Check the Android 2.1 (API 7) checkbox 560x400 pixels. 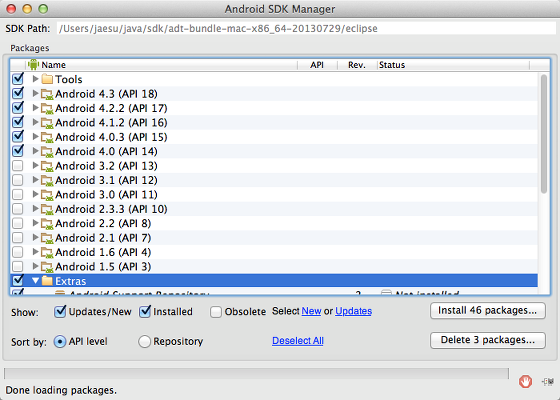[18, 238]
